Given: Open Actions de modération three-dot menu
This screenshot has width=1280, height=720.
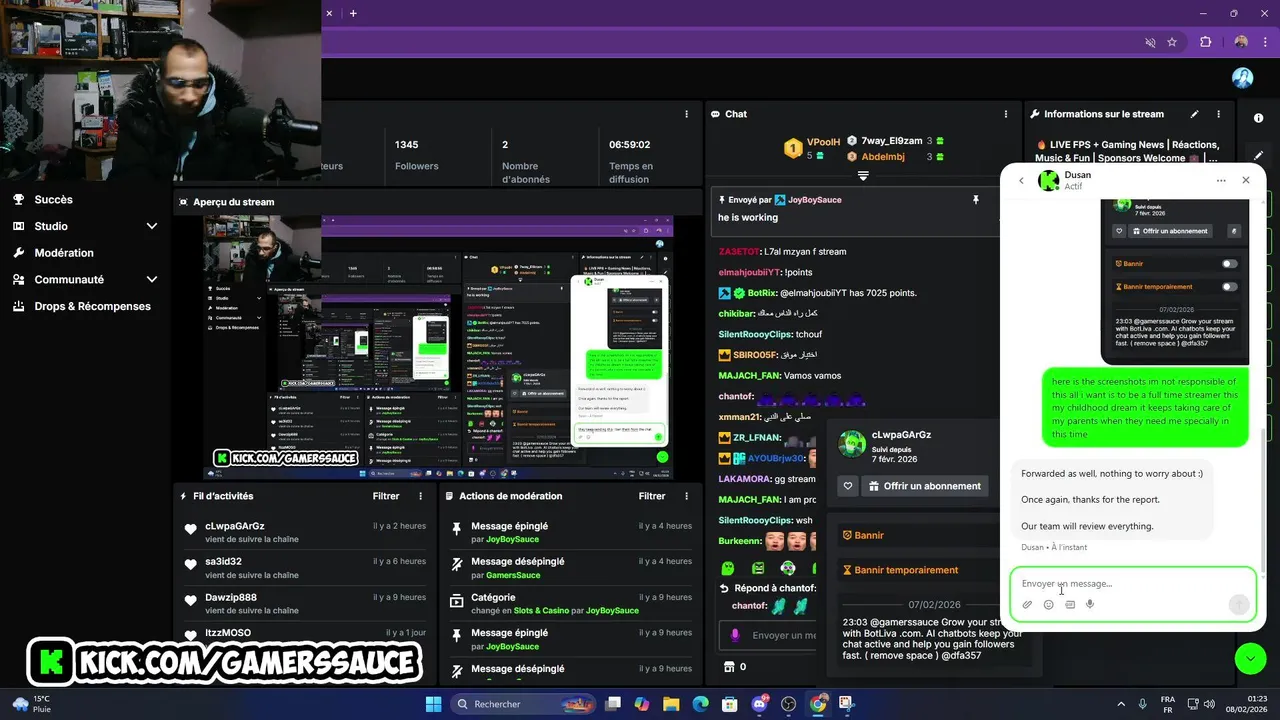Looking at the screenshot, I should click(686, 496).
